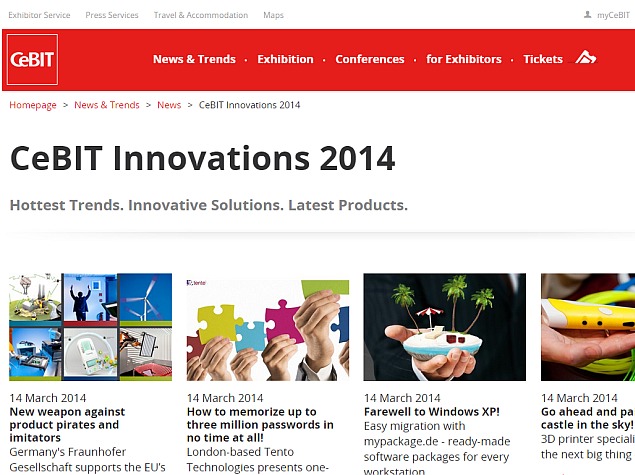This screenshot has width=635, height=475.
Task: Click the Deutsche Messe icon in red navbar
Action: point(586,59)
